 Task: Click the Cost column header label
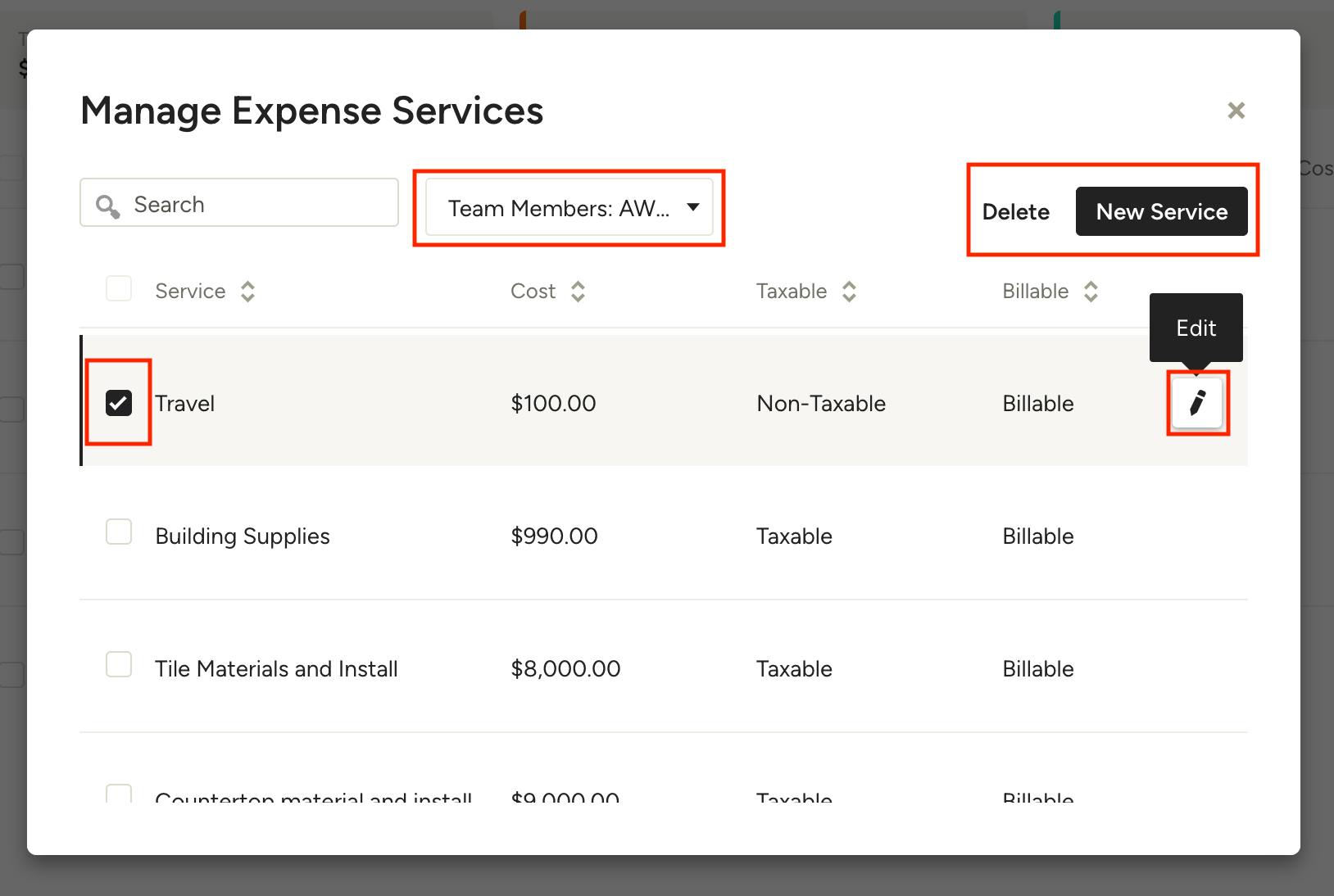click(533, 292)
